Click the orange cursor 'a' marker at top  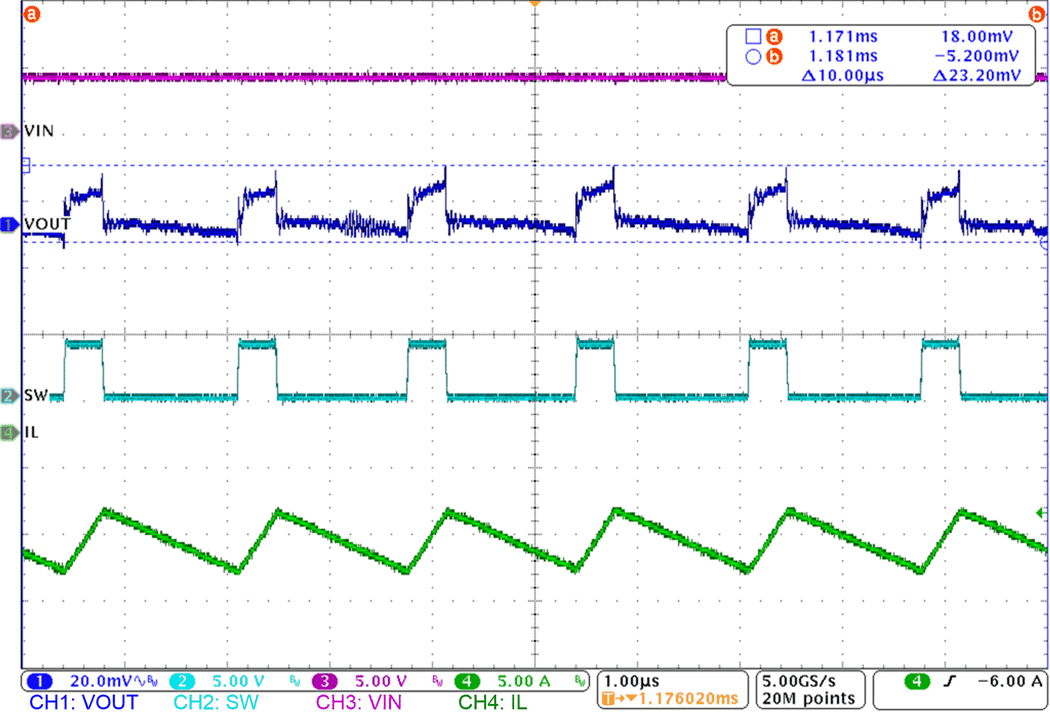tap(31, 14)
